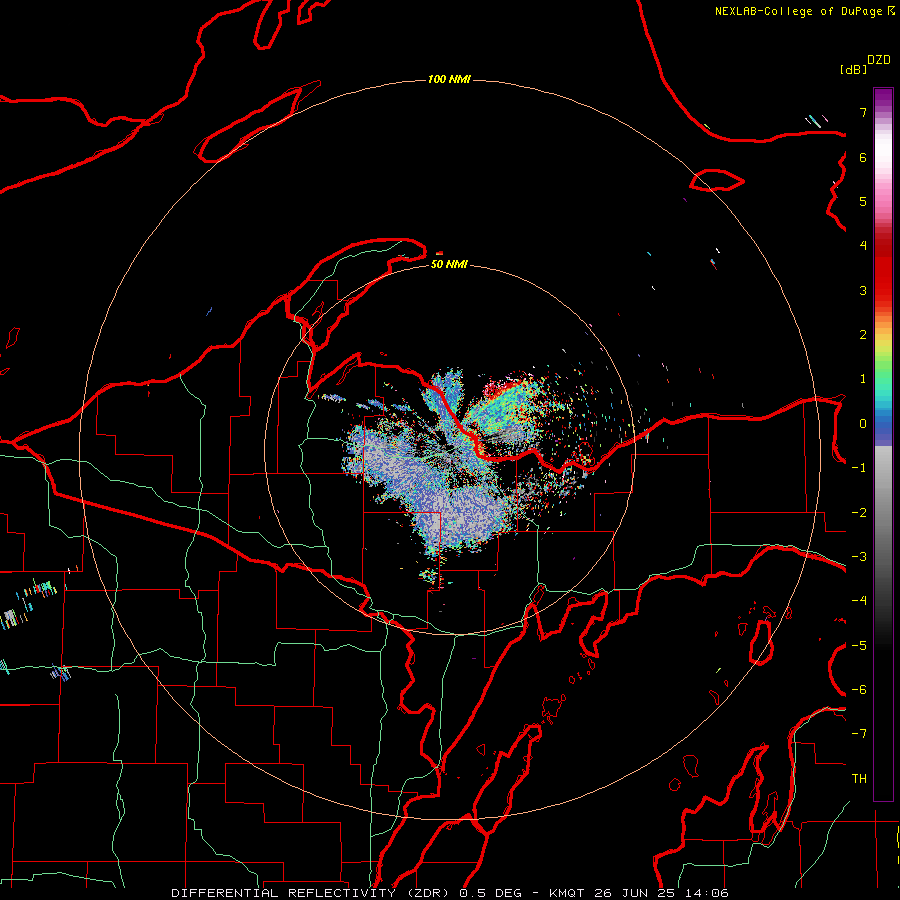Select the -4 value on color scale
This screenshot has width=900, height=900.
pyautogui.click(x=859, y=601)
